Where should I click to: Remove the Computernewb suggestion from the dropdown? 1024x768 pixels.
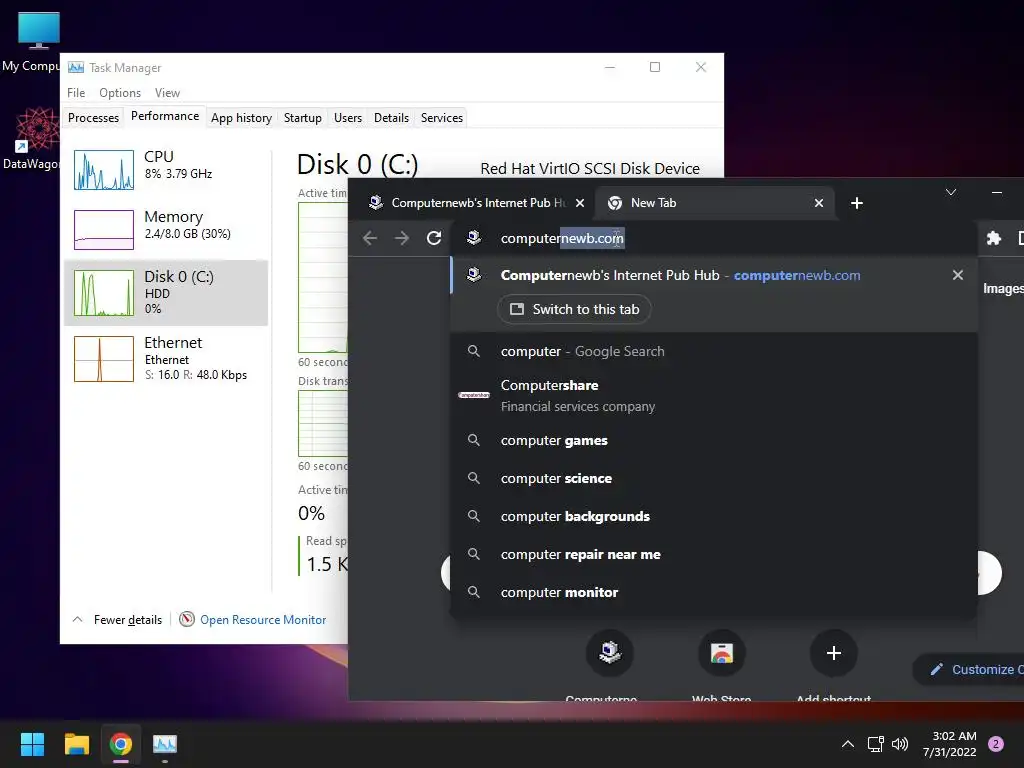[x=957, y=276]
